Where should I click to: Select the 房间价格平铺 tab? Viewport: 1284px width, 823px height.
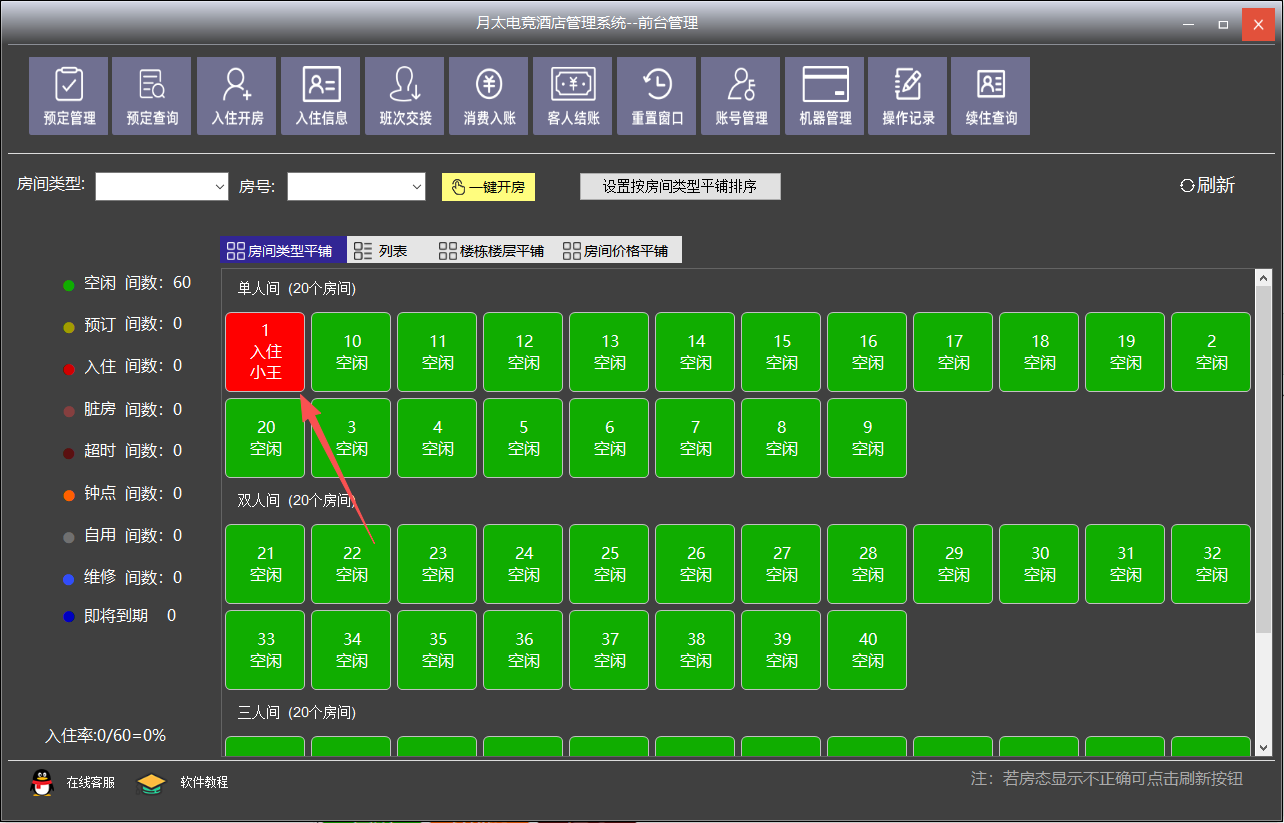pyautogui.click(x=616, y=251)
